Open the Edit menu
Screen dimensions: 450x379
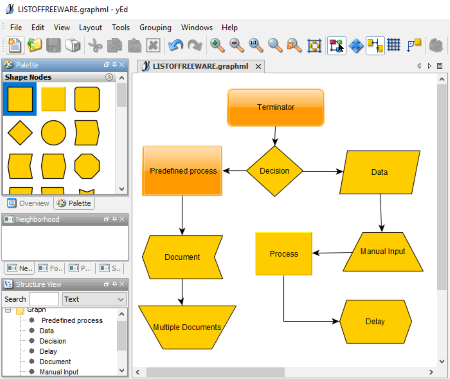[x=38, y=27]
